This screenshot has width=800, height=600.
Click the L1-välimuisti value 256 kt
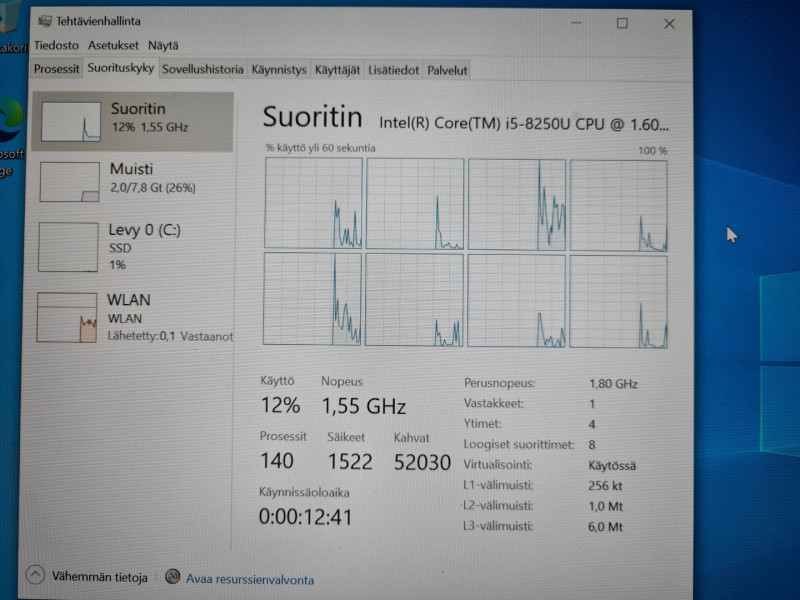coord(605,486)
